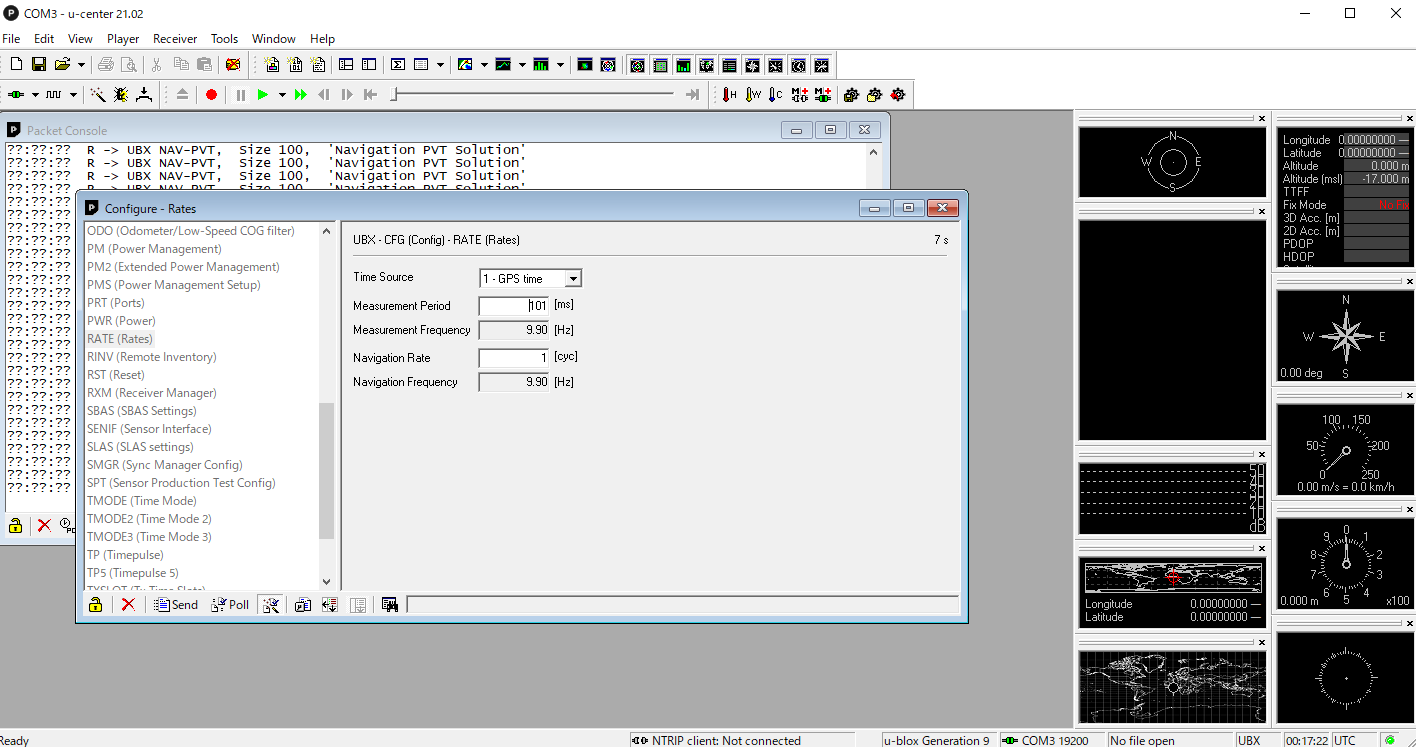1416x747 pixels.
Task: Click the Poll button in Configure window
Action: tap(230, 604)
